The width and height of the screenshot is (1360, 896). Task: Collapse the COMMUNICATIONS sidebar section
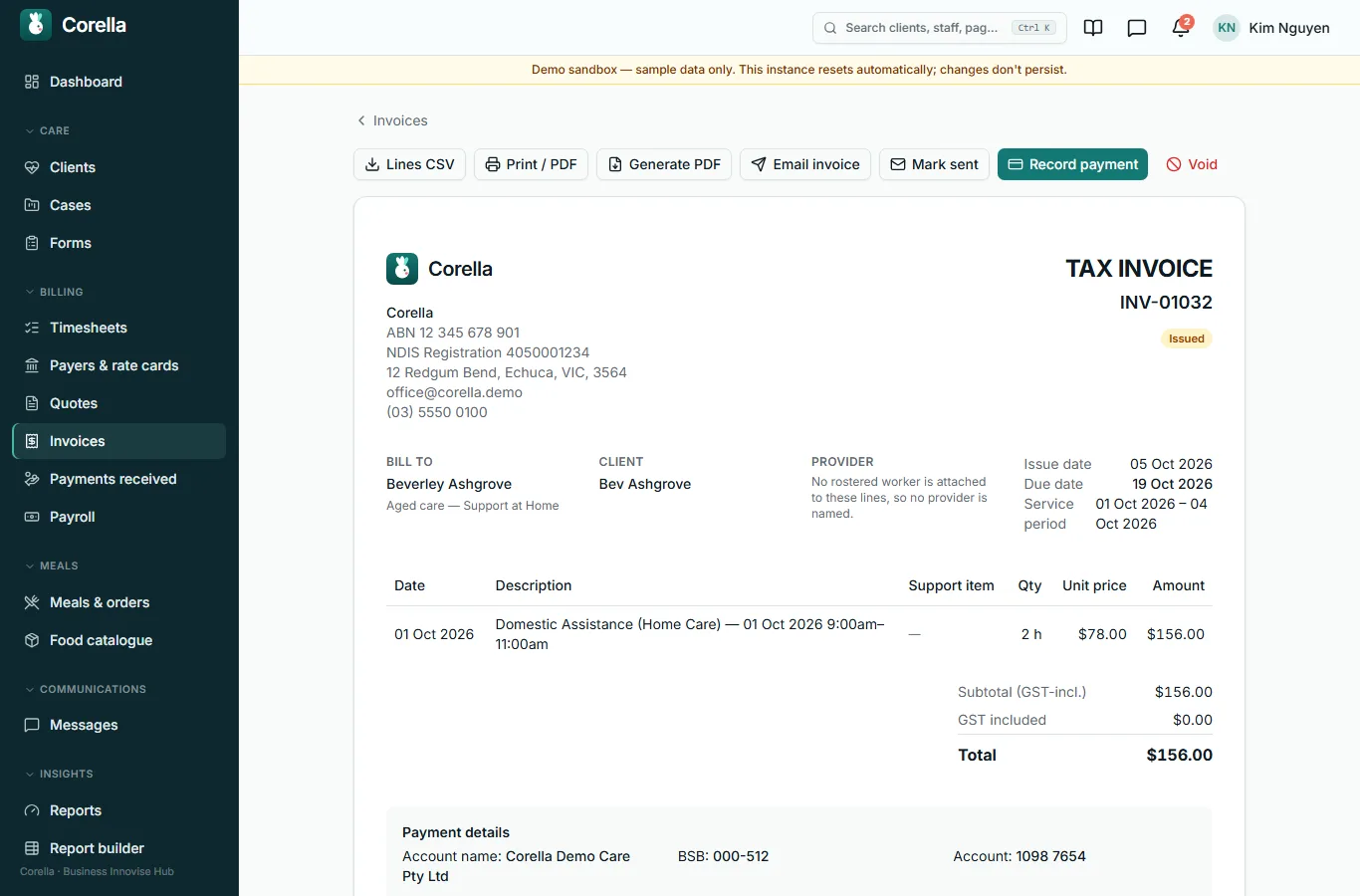[x=85, y=689]
